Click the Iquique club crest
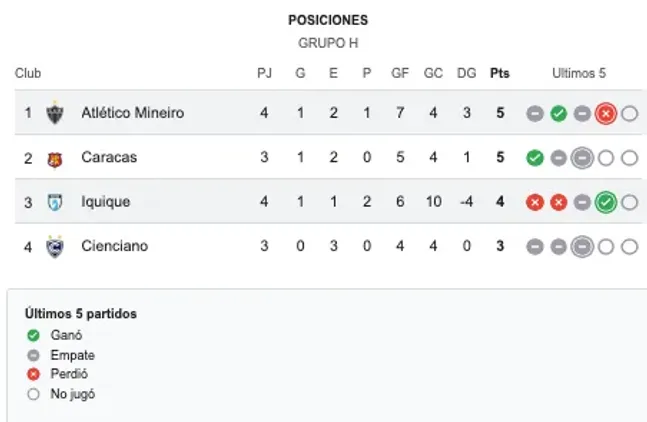The width and height of the screenshot is (647, 422). [55, 202]
